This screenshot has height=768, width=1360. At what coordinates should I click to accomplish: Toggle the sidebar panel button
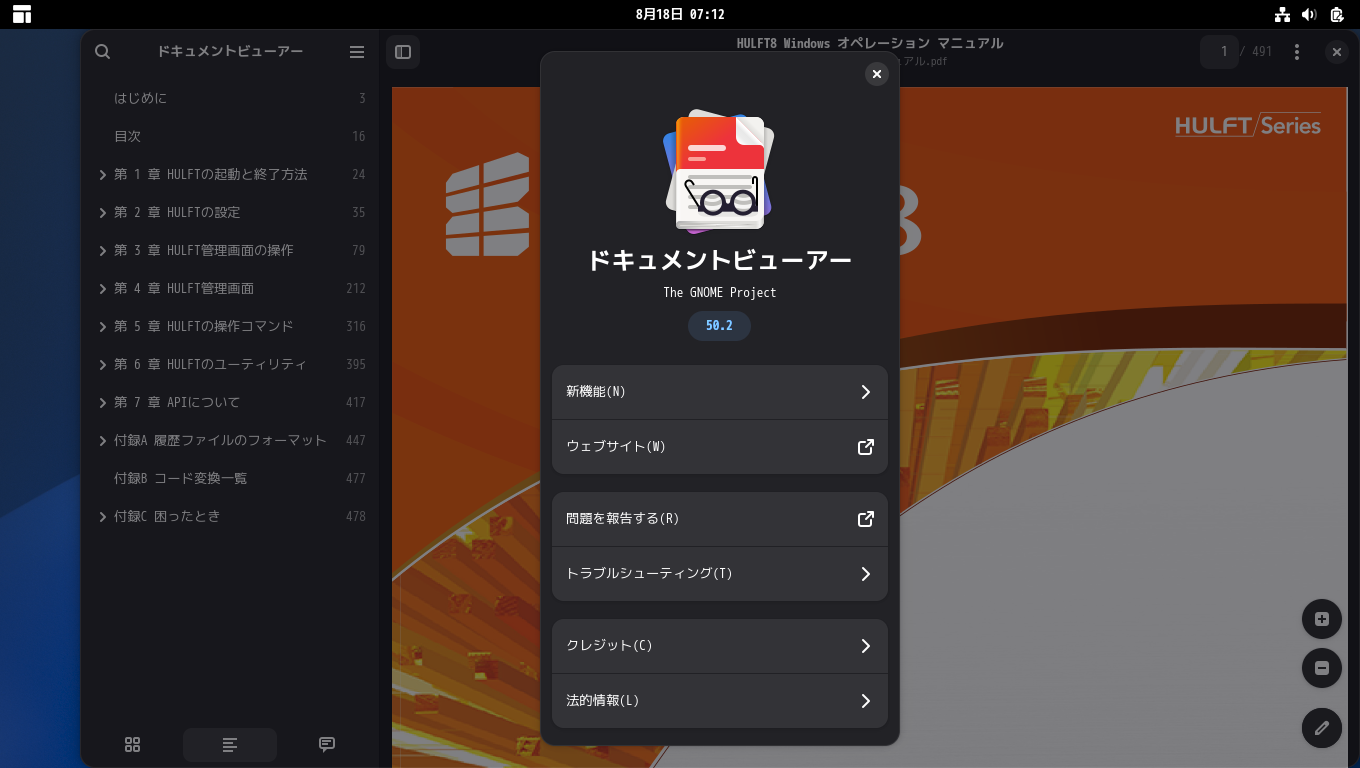click(403, 52)
